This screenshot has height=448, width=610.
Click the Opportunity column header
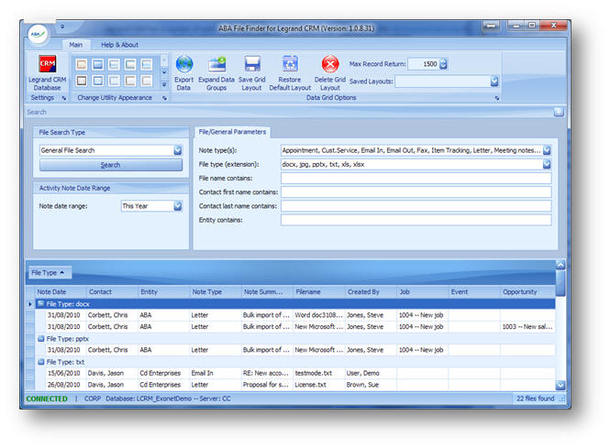(527, 292)
